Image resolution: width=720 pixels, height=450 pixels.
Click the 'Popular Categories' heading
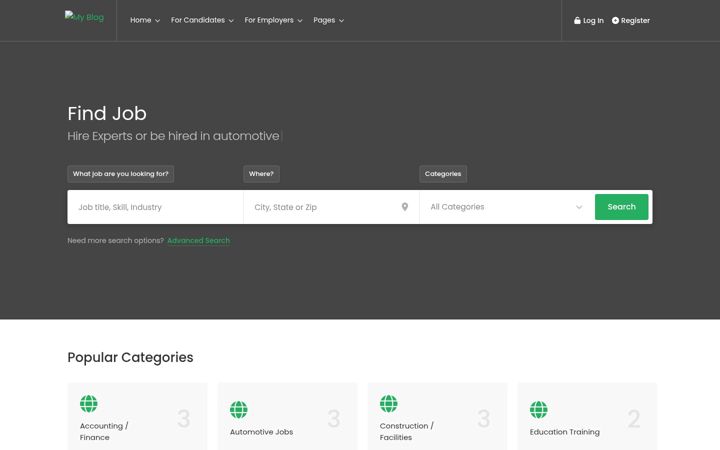point(130,357)
